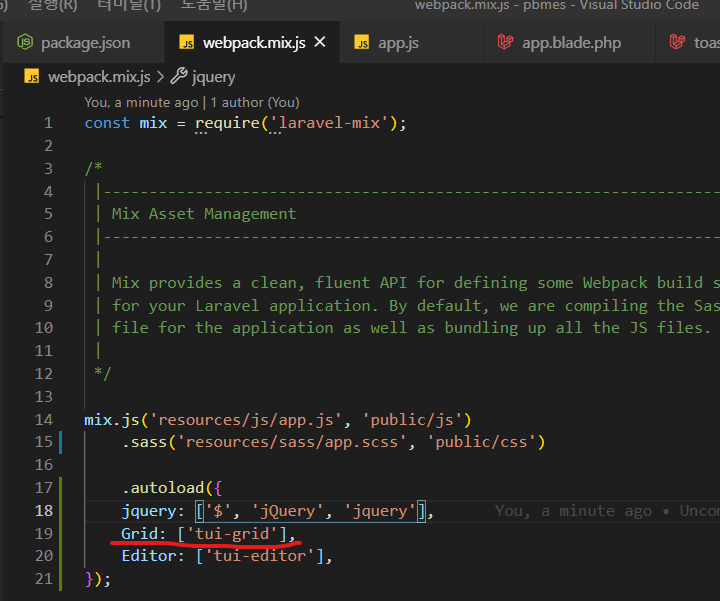Click the wrench icon in breadcrumb

tap(179, 76)
